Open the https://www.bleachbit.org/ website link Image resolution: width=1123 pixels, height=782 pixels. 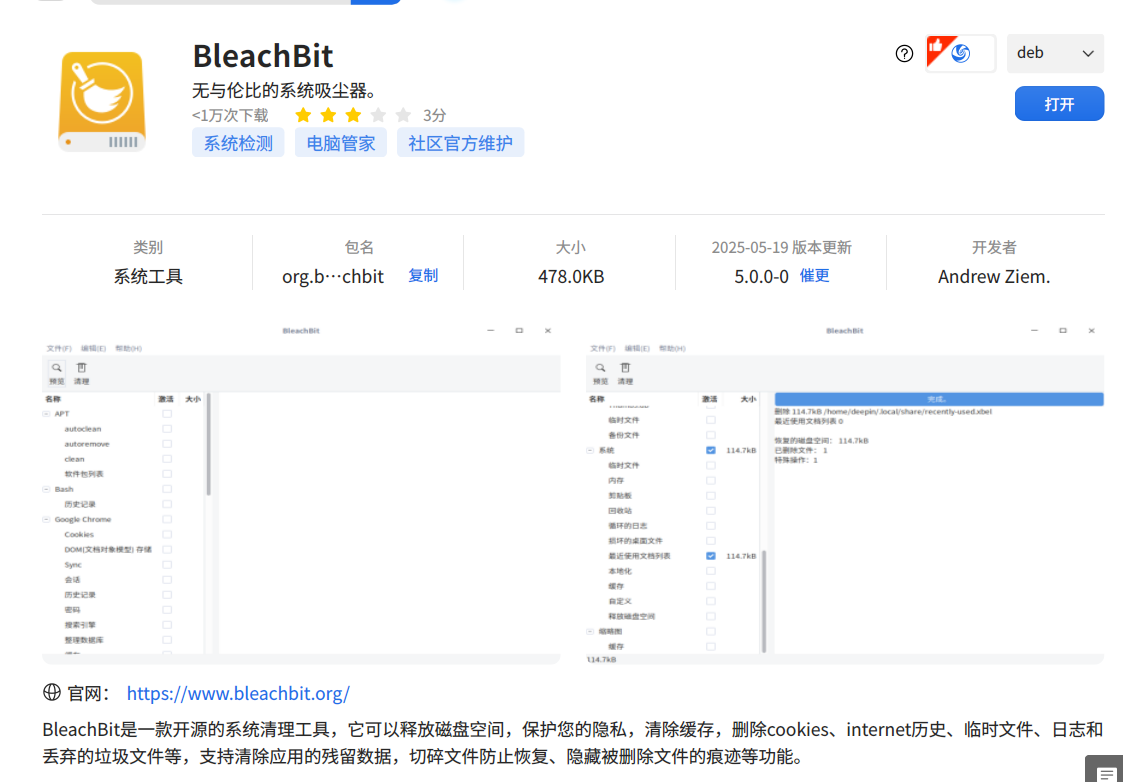(x=238, y=693)
